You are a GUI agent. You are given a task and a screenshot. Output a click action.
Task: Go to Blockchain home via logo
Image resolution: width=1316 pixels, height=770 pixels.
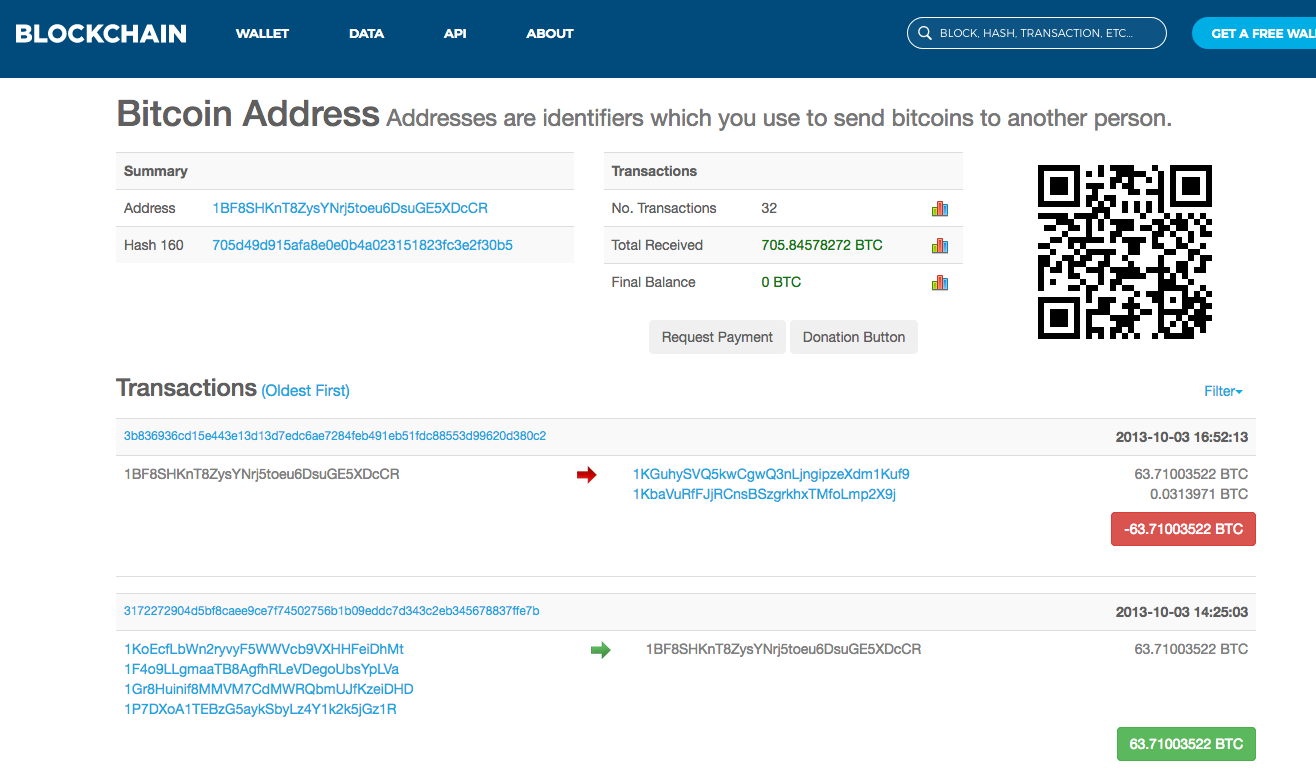click(x=101, y=33)
